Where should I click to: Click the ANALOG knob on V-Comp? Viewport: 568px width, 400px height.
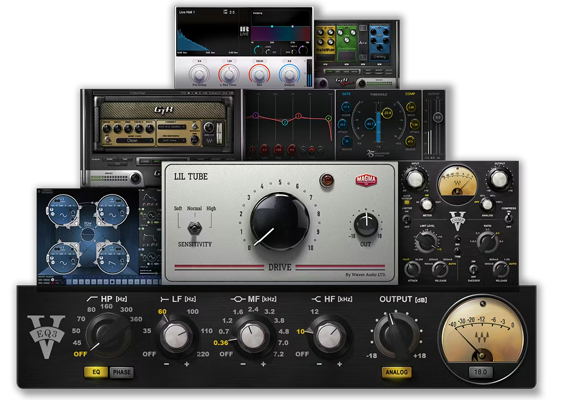487,205
